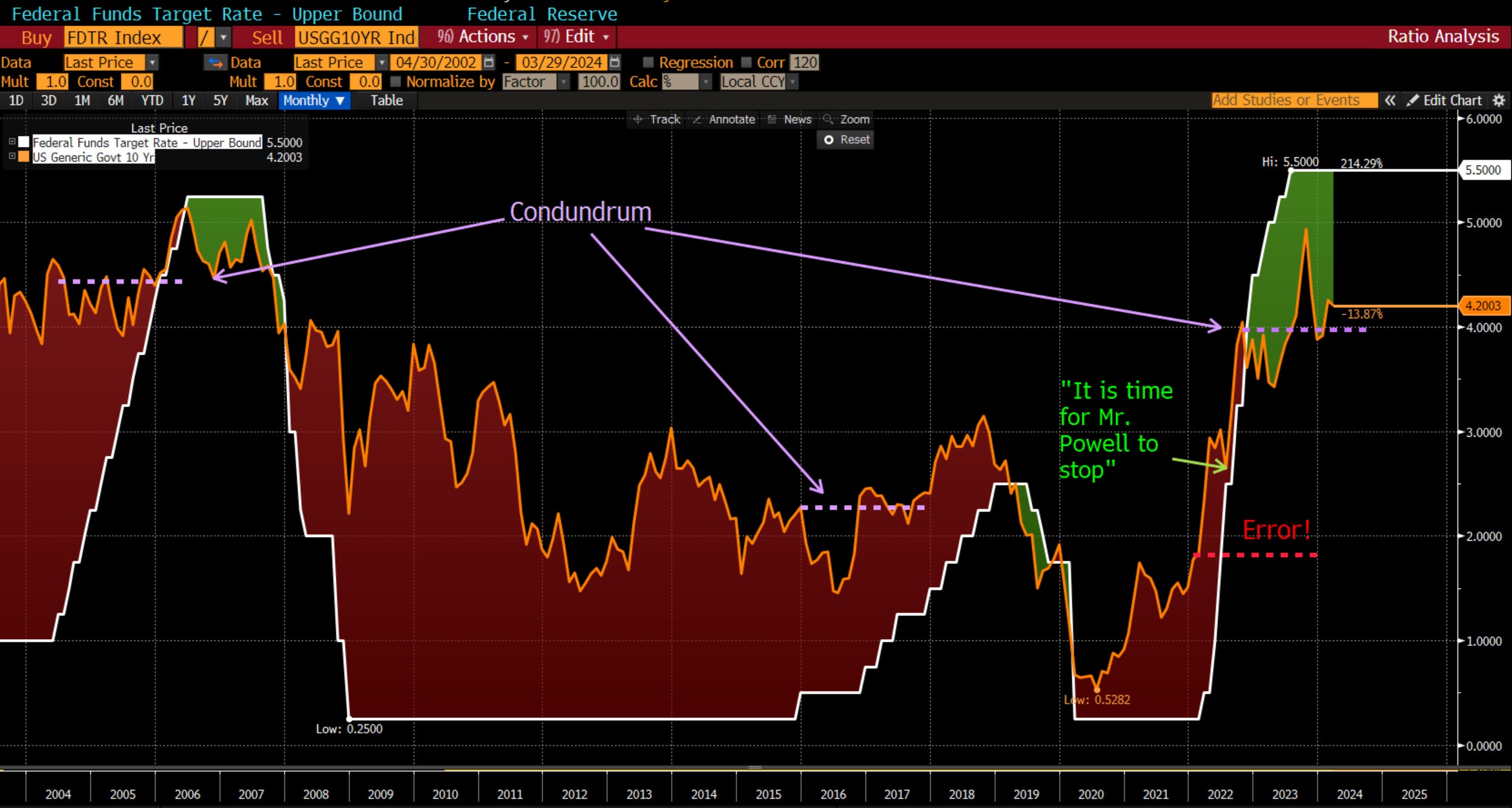Click the Powell quote annotation
This screenshot has width=1512, height=808.
[x=1116, y=430]
